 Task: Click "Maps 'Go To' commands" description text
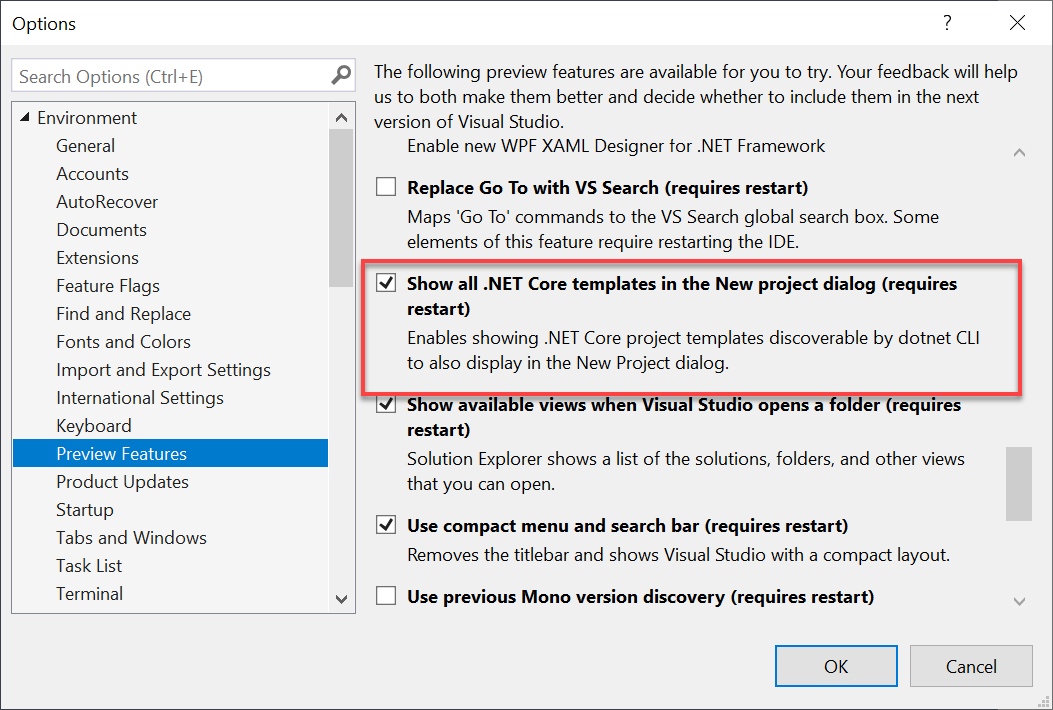click(x=673, y=229)
